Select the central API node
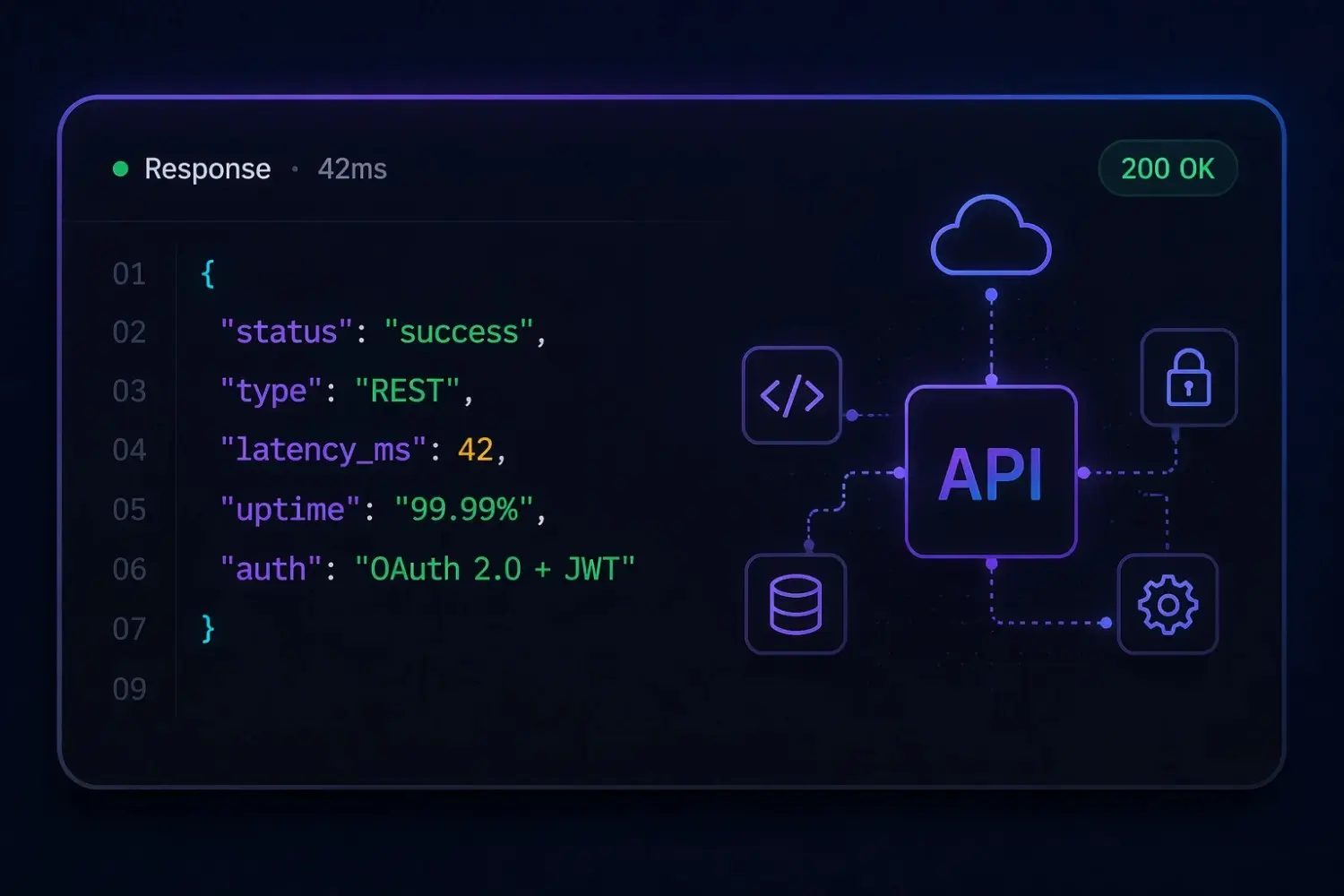 pos(991,472)
